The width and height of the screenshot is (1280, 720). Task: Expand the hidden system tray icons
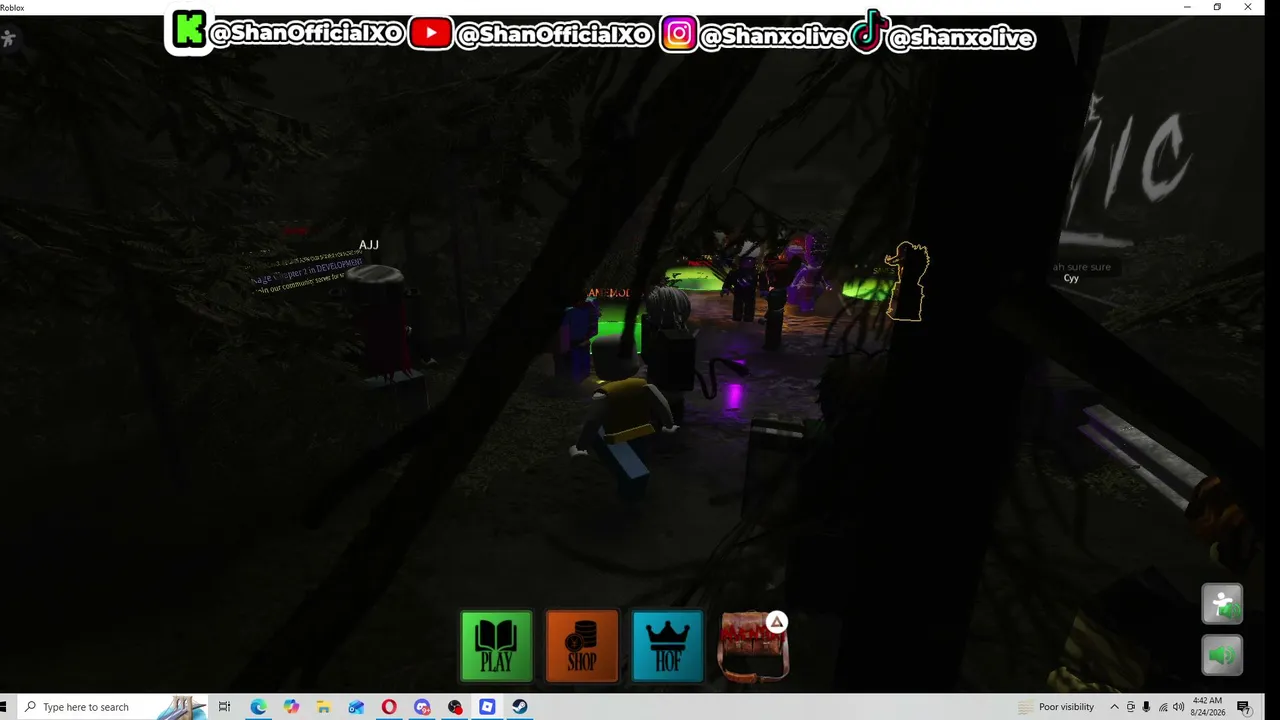[1114, 707]
